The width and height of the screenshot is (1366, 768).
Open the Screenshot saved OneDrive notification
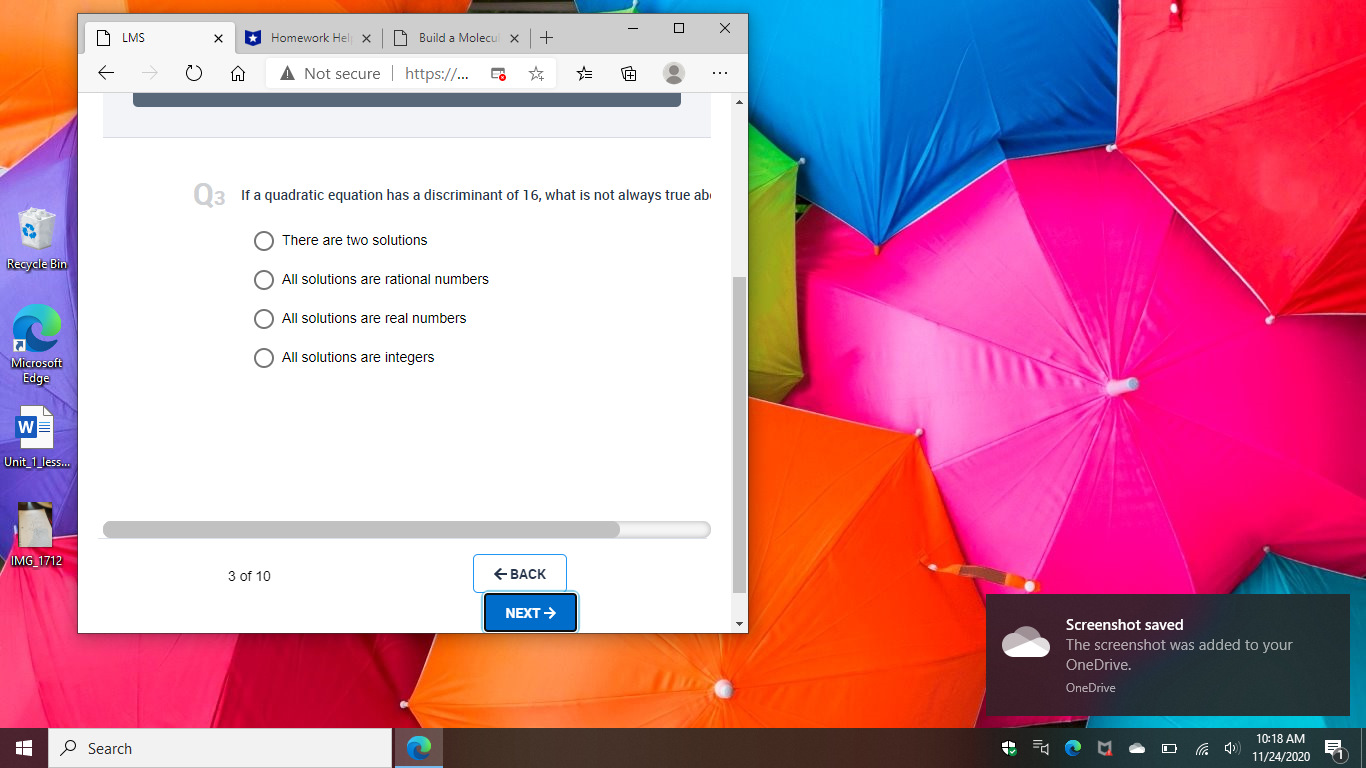point(1166,655)
